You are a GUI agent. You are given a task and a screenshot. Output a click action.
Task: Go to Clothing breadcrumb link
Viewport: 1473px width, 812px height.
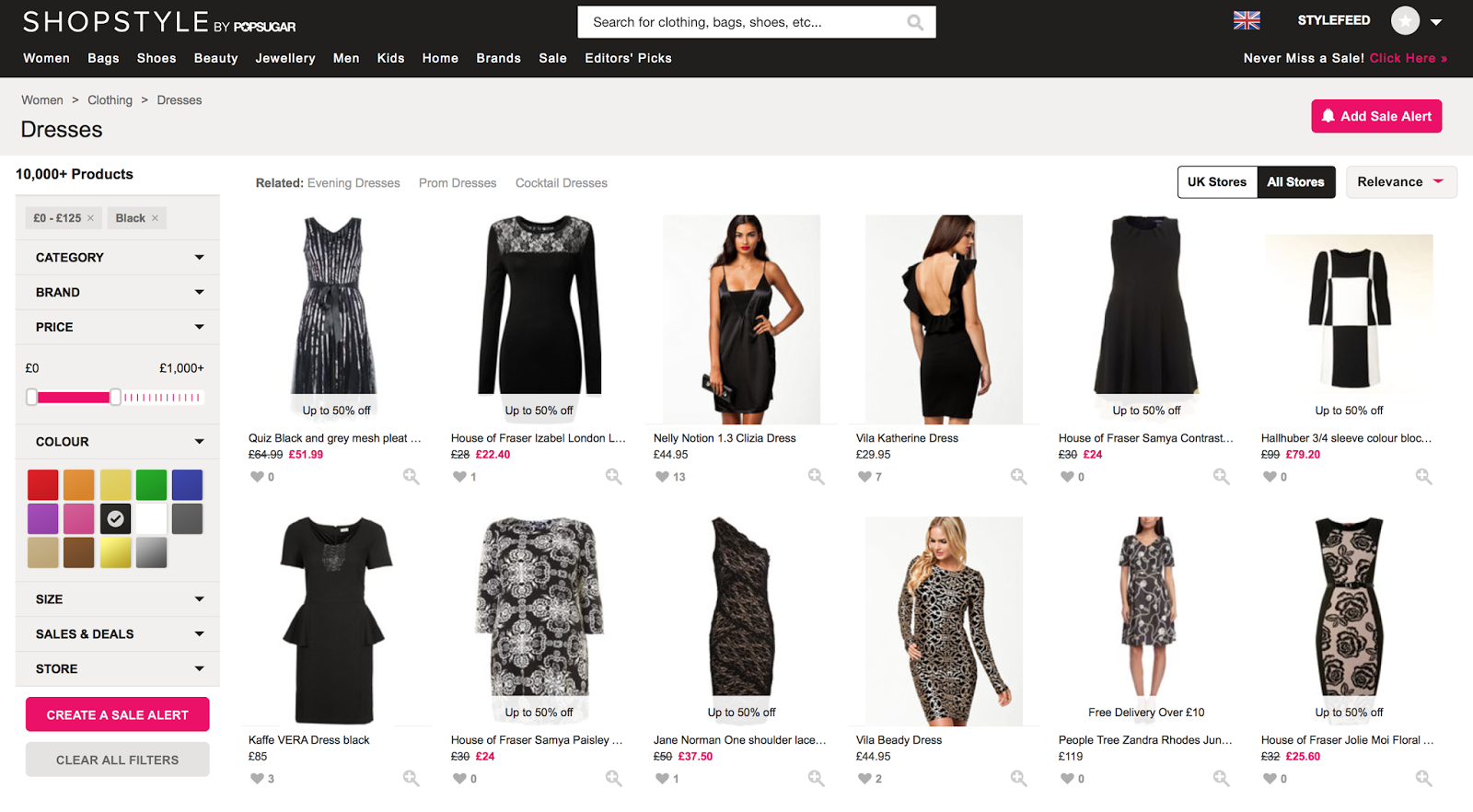(110, 100)
